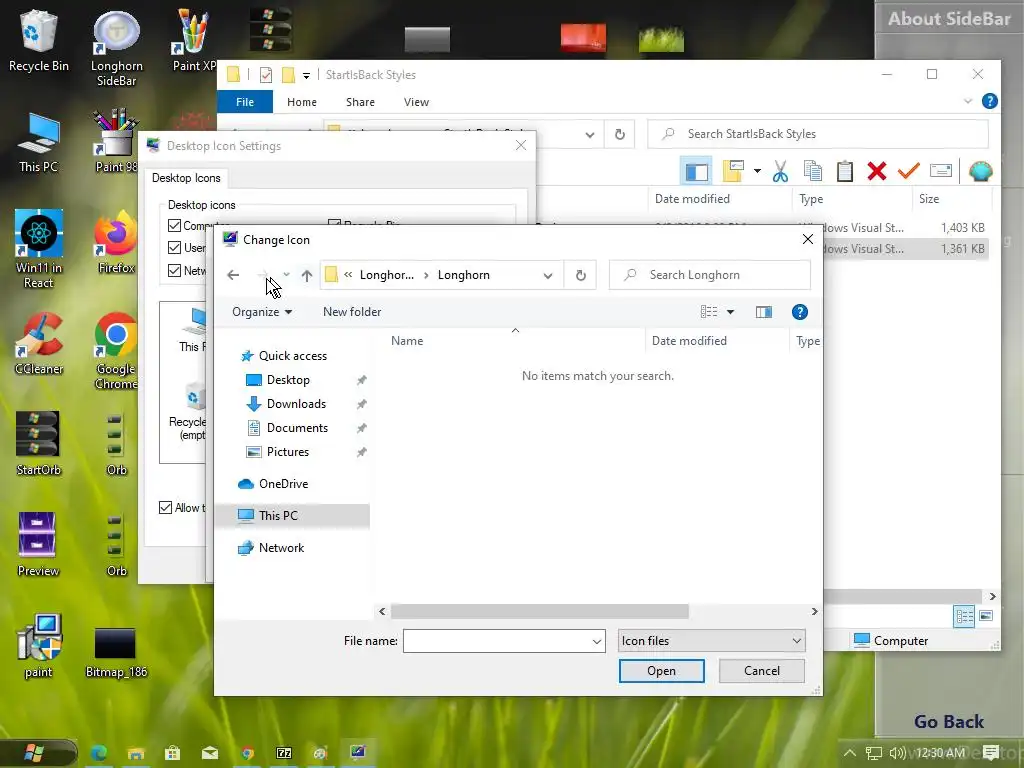
Task: Select OneDrive in the navigation pane
Action: click(283, 484)
